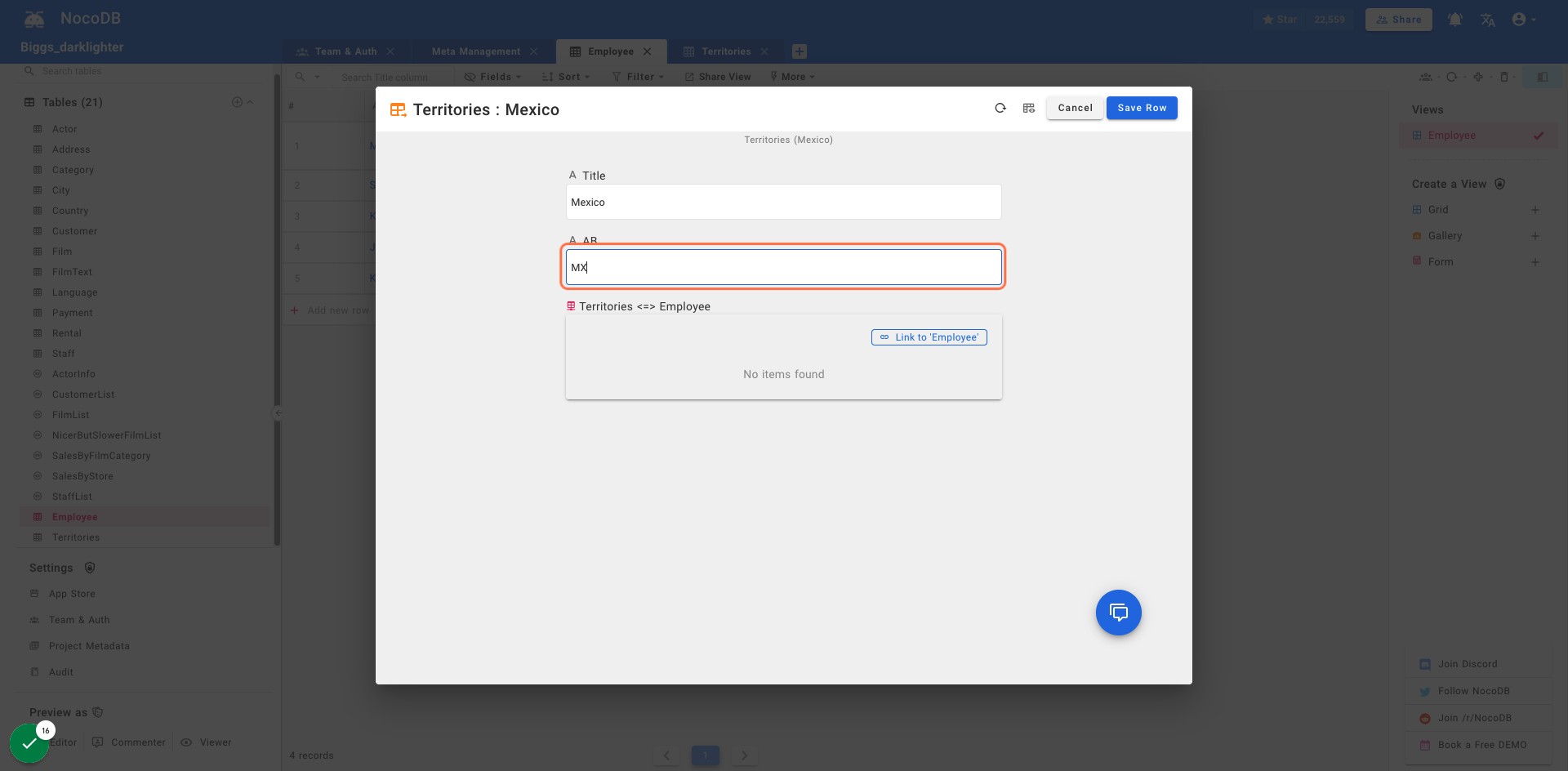Screen dimensions: 1568x771
Task: Go to the previous page of records
Action: tap(666, 755)
